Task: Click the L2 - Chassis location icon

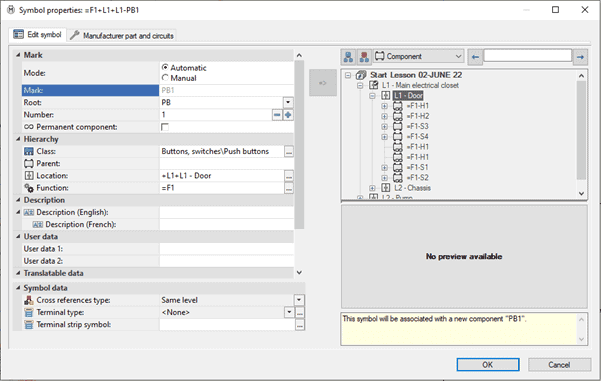Action: pyautogui.click(x=386, y=188)
